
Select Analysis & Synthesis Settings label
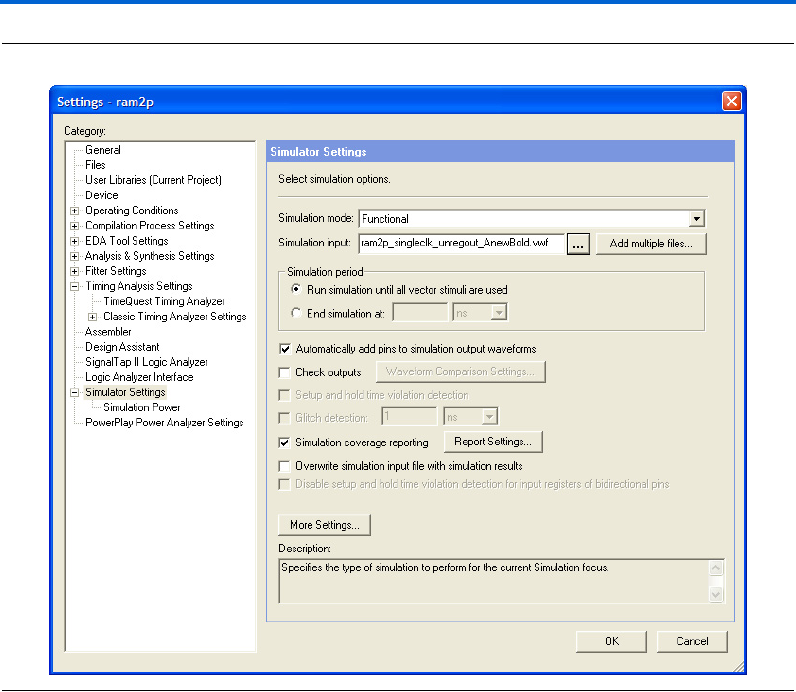(x=149, y=256)
